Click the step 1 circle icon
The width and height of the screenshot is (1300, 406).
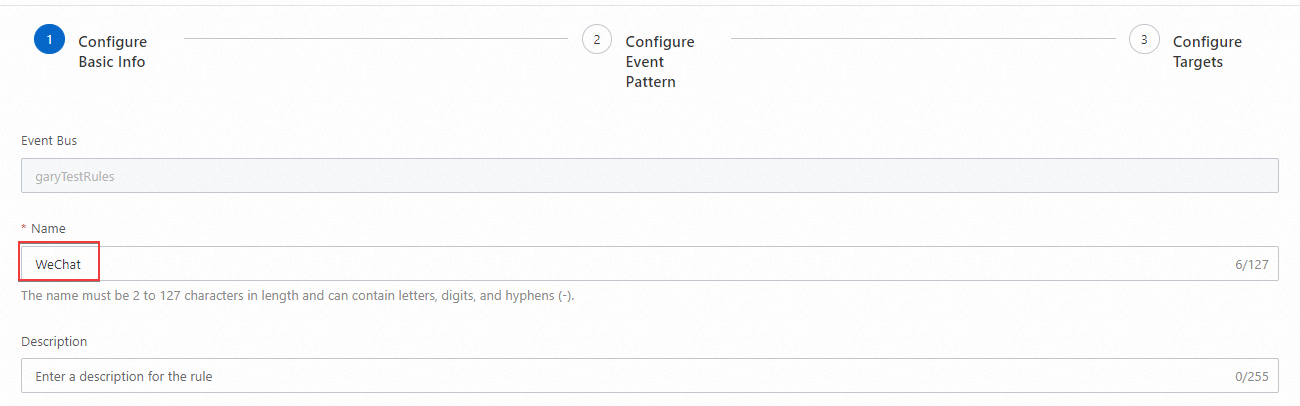(49, 40)
